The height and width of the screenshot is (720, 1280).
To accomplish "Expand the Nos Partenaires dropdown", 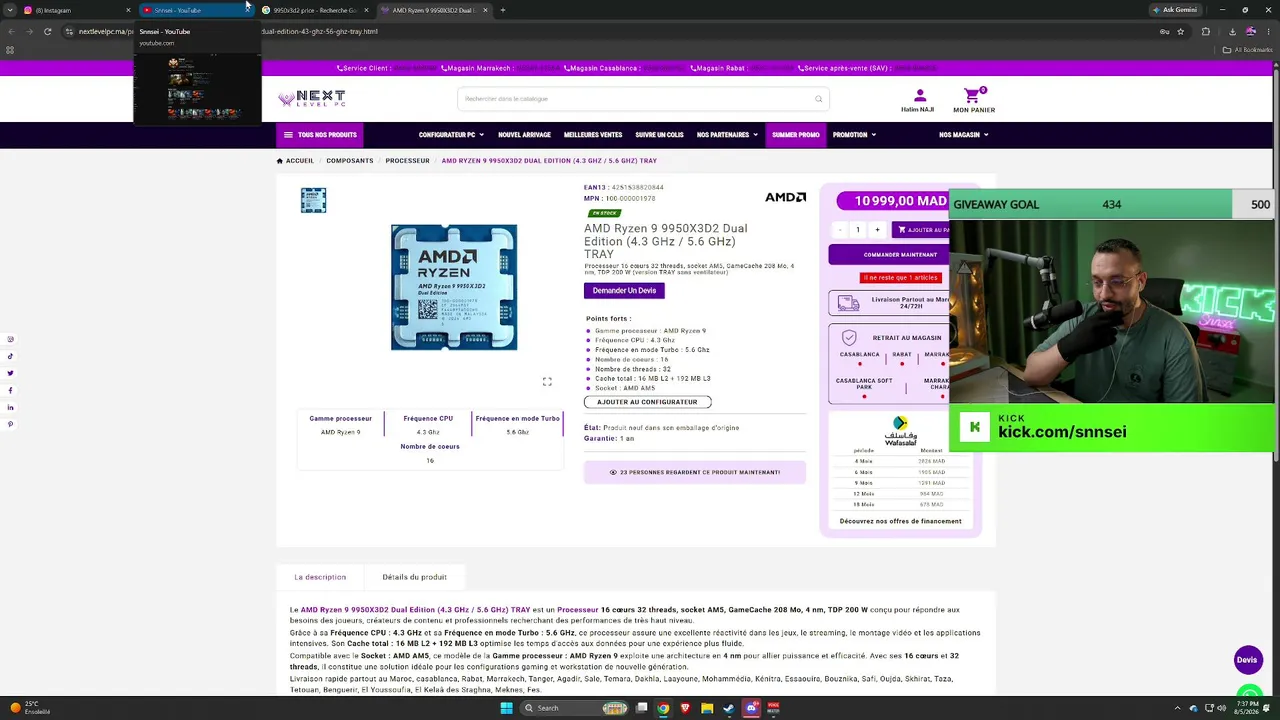I will pos(727,135).
